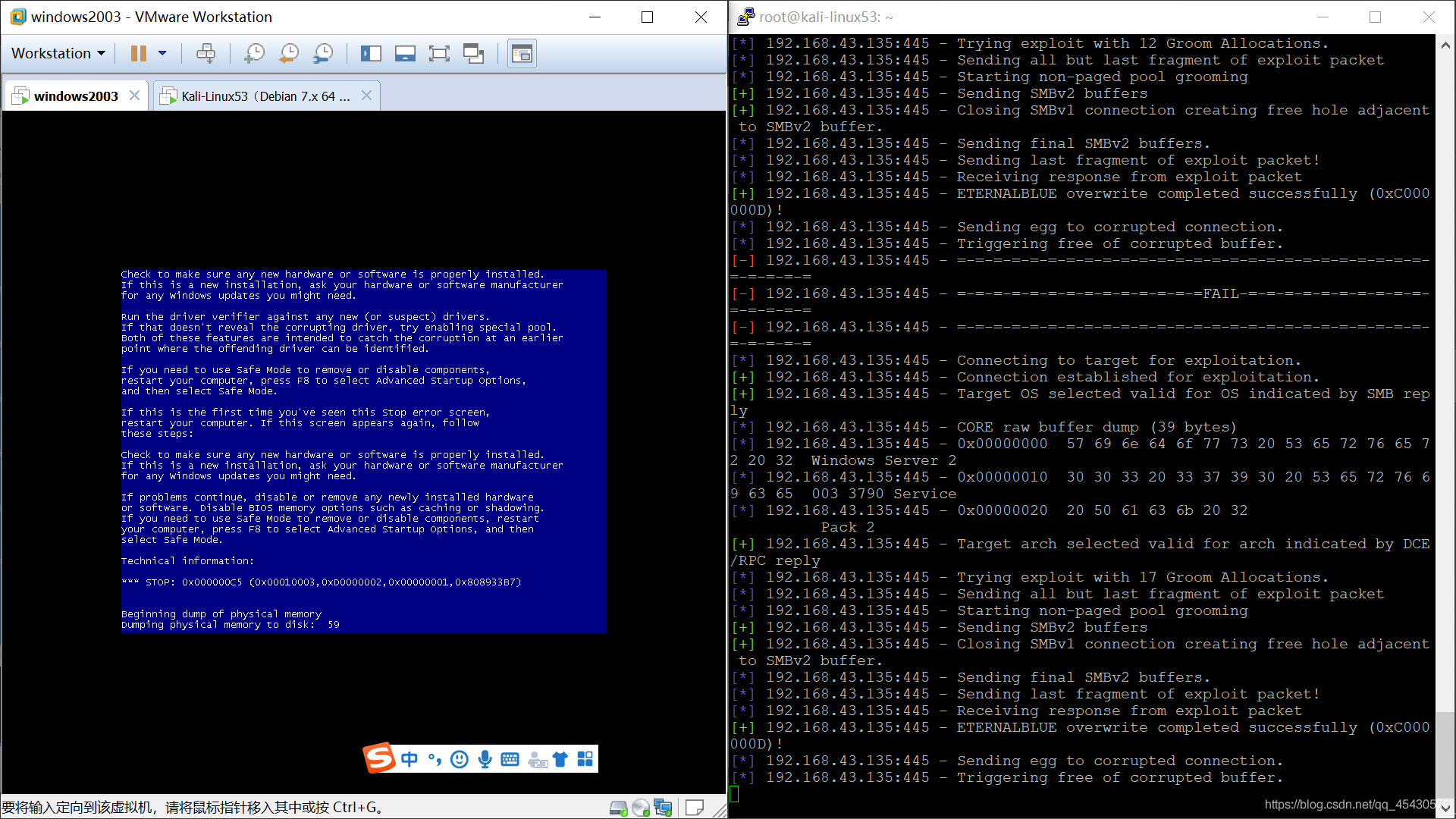Click the CD/DVD drive status icon
Screen dimensions: 1456x819
641,808
